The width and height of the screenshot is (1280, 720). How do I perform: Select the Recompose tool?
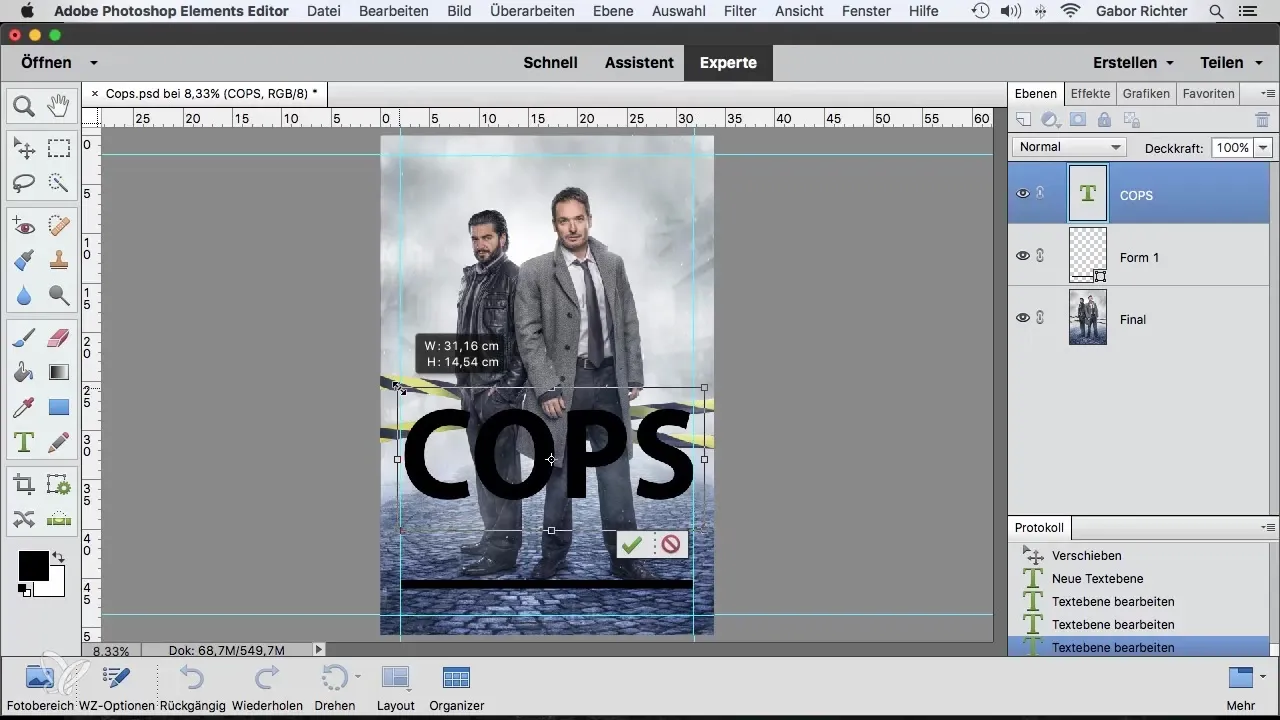tap(59, 485)
